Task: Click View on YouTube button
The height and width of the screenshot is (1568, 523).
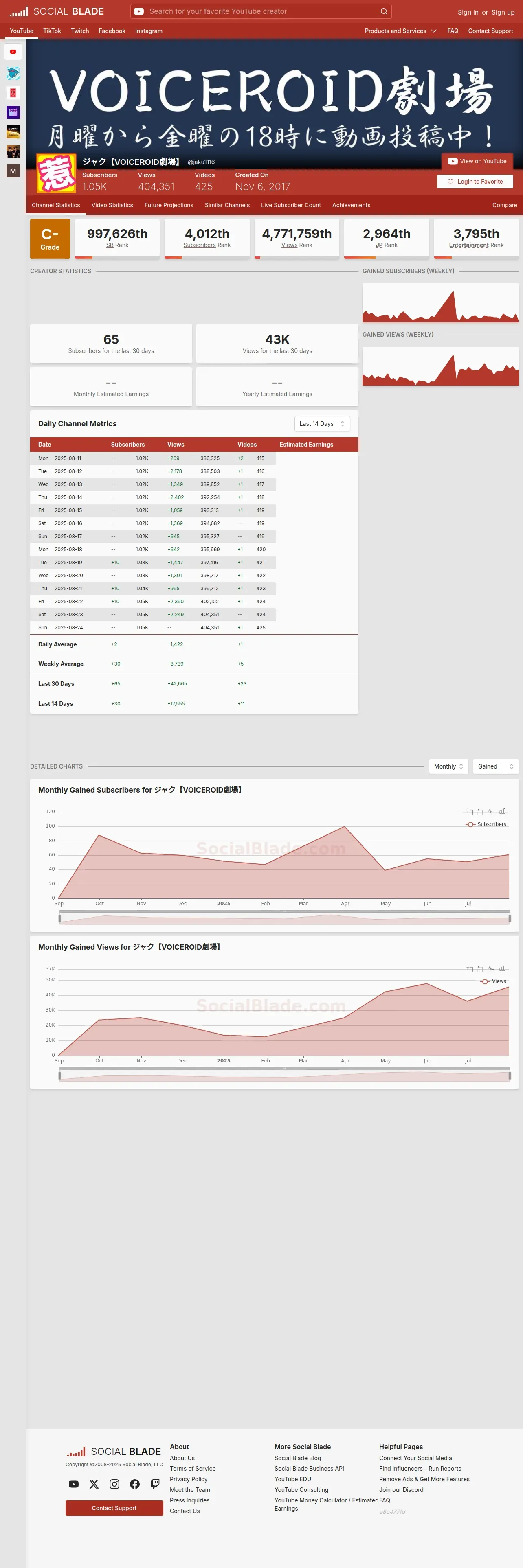Action: click(477, 161)
